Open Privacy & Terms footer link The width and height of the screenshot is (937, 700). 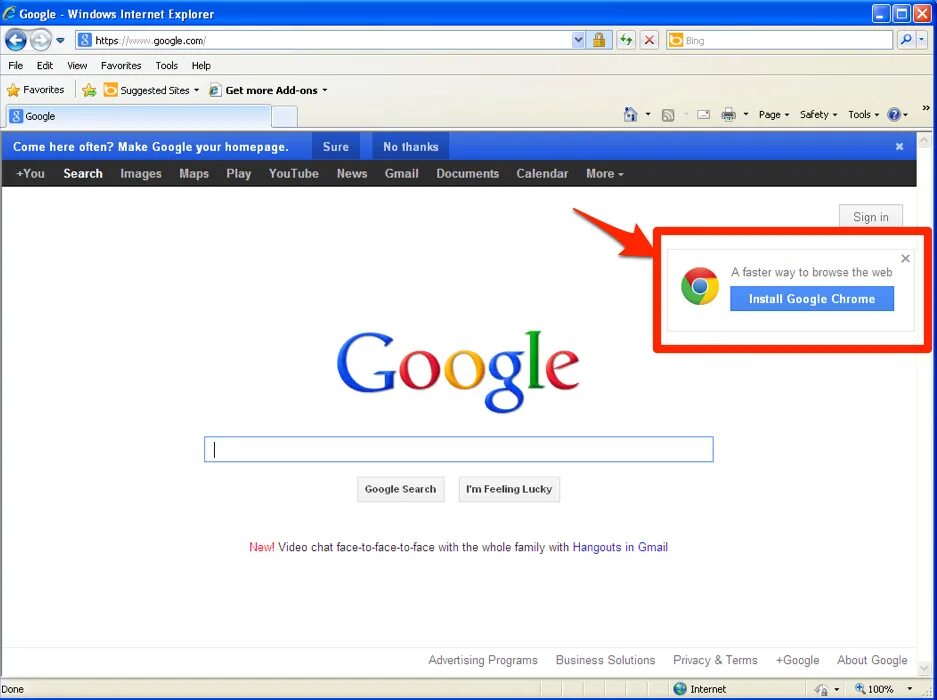tap(715, 660)
